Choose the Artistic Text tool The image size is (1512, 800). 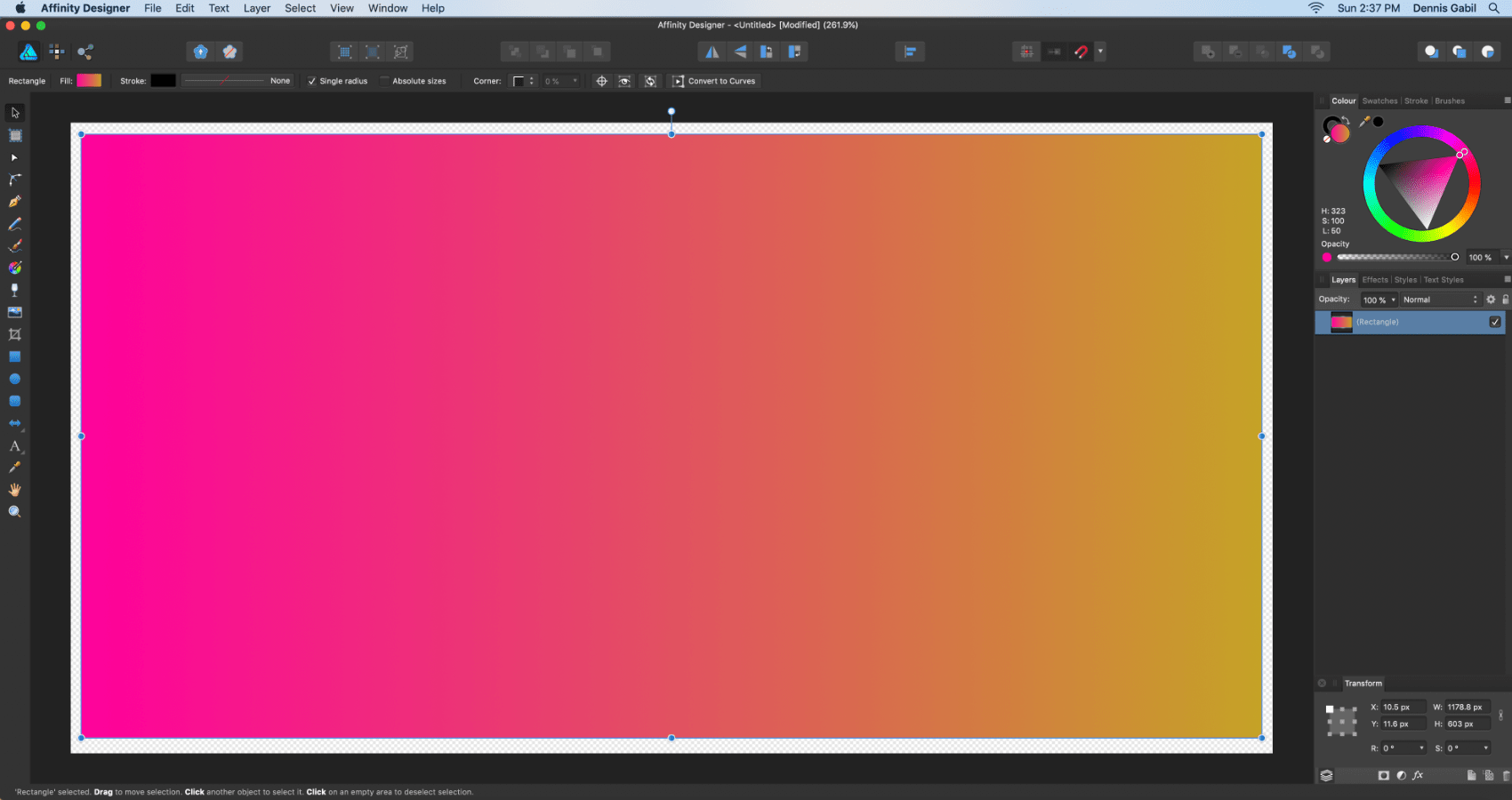14,445
